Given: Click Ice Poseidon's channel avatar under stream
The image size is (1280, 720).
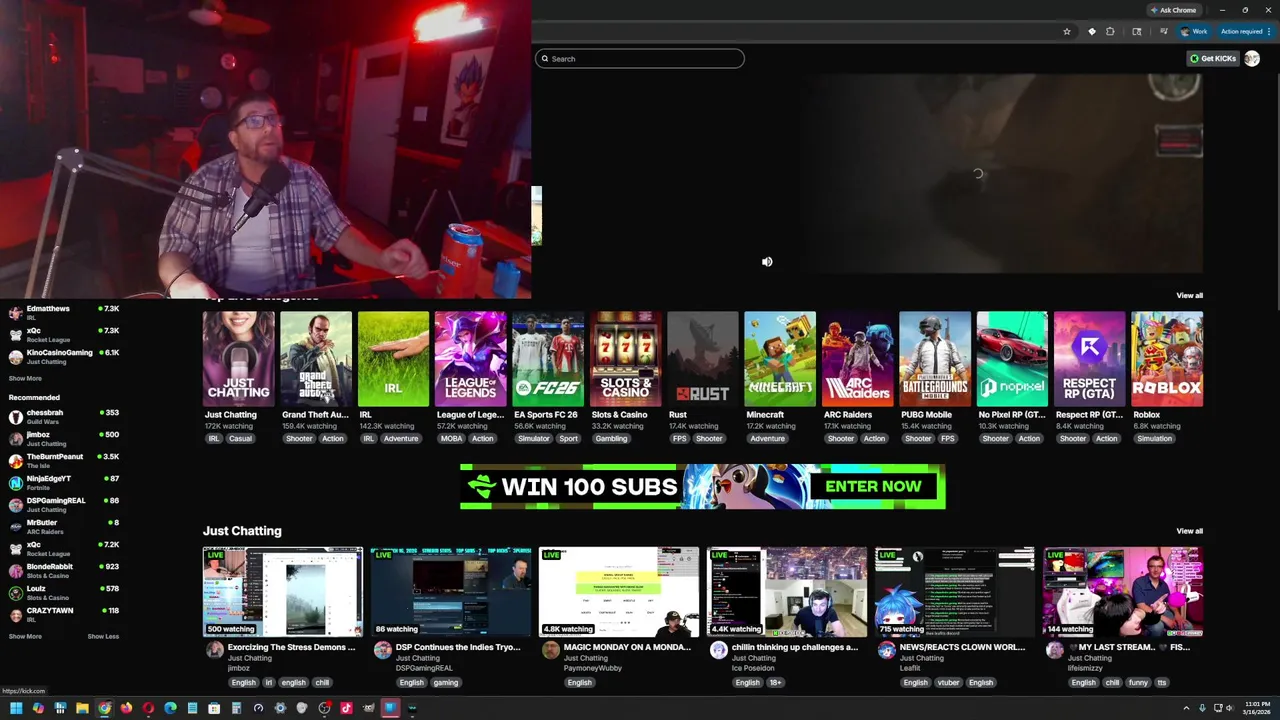Looking at the screenshot, I should [x=718, y=650].
